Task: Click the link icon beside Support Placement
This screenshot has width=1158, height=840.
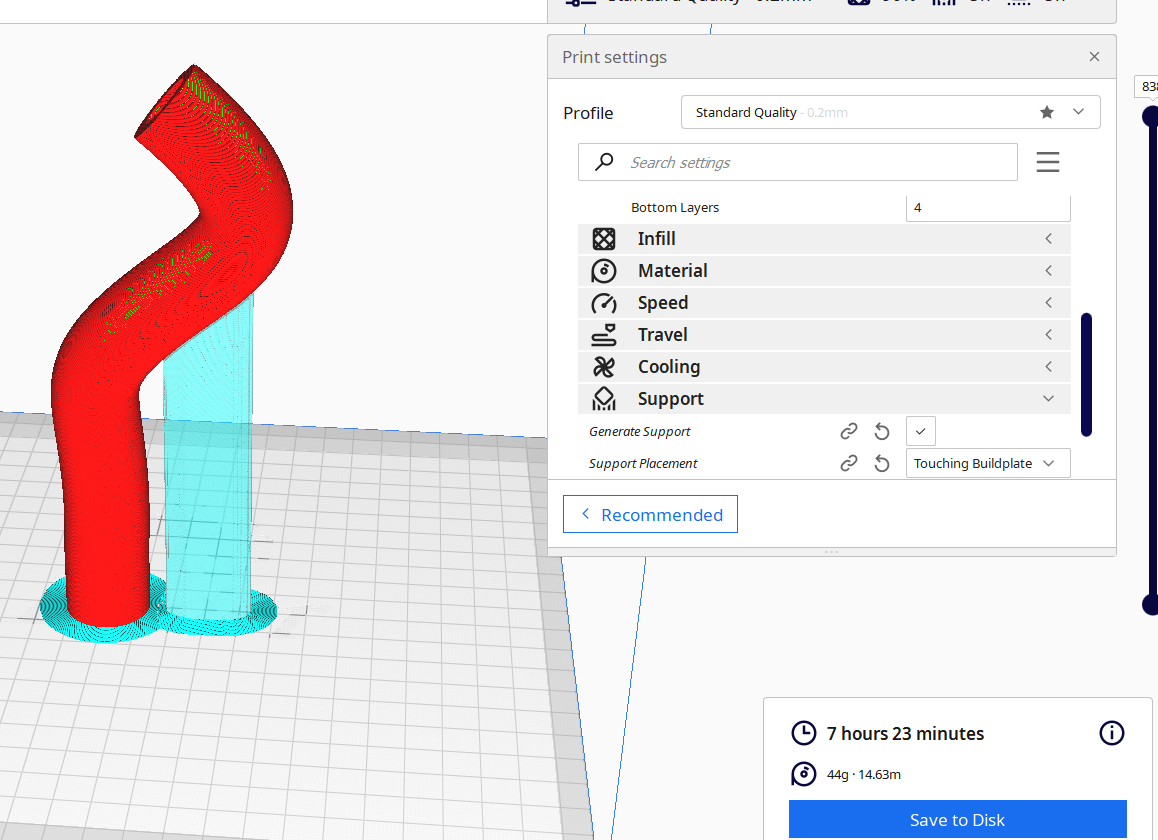Action: [x=849, y=463]
